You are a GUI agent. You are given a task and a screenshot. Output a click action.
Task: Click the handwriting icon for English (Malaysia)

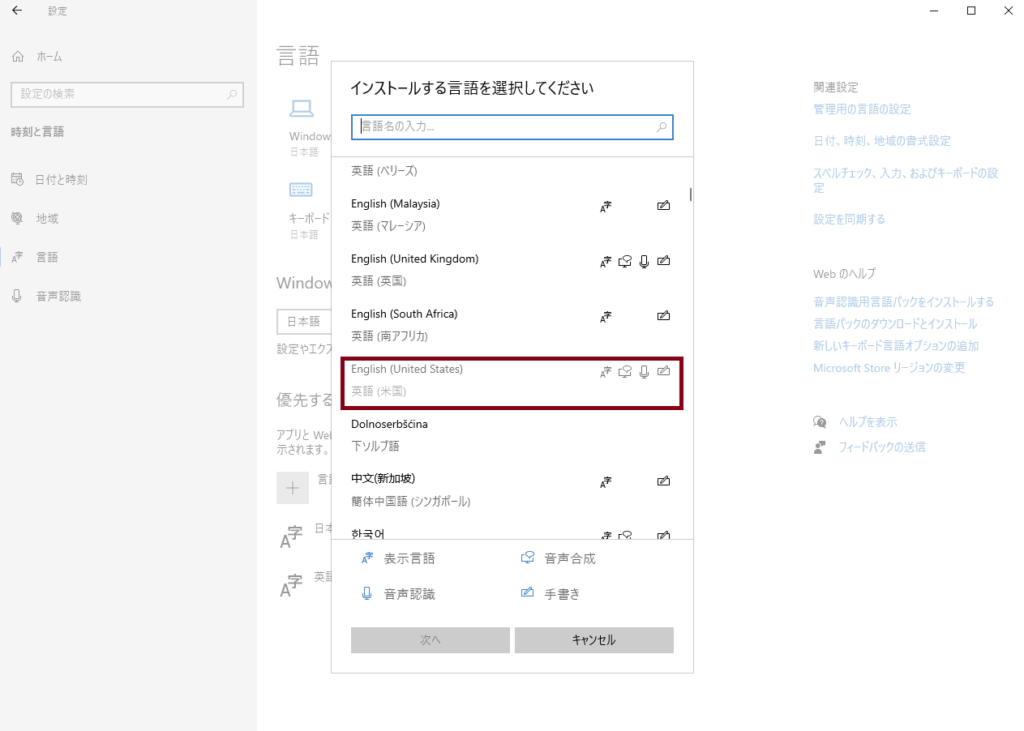click(663, 206)
